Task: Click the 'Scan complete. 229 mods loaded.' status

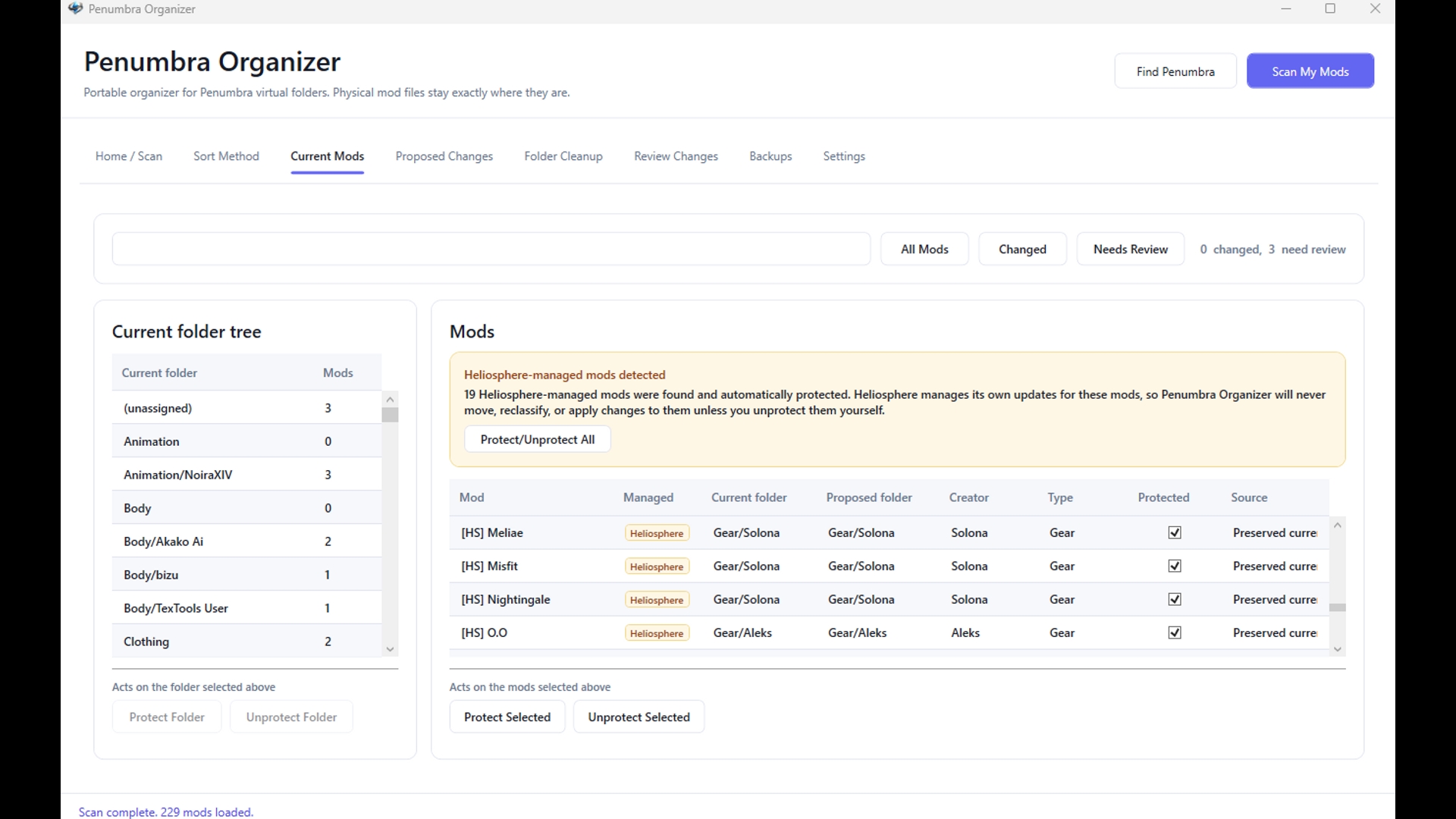Action: coord(166,812)
